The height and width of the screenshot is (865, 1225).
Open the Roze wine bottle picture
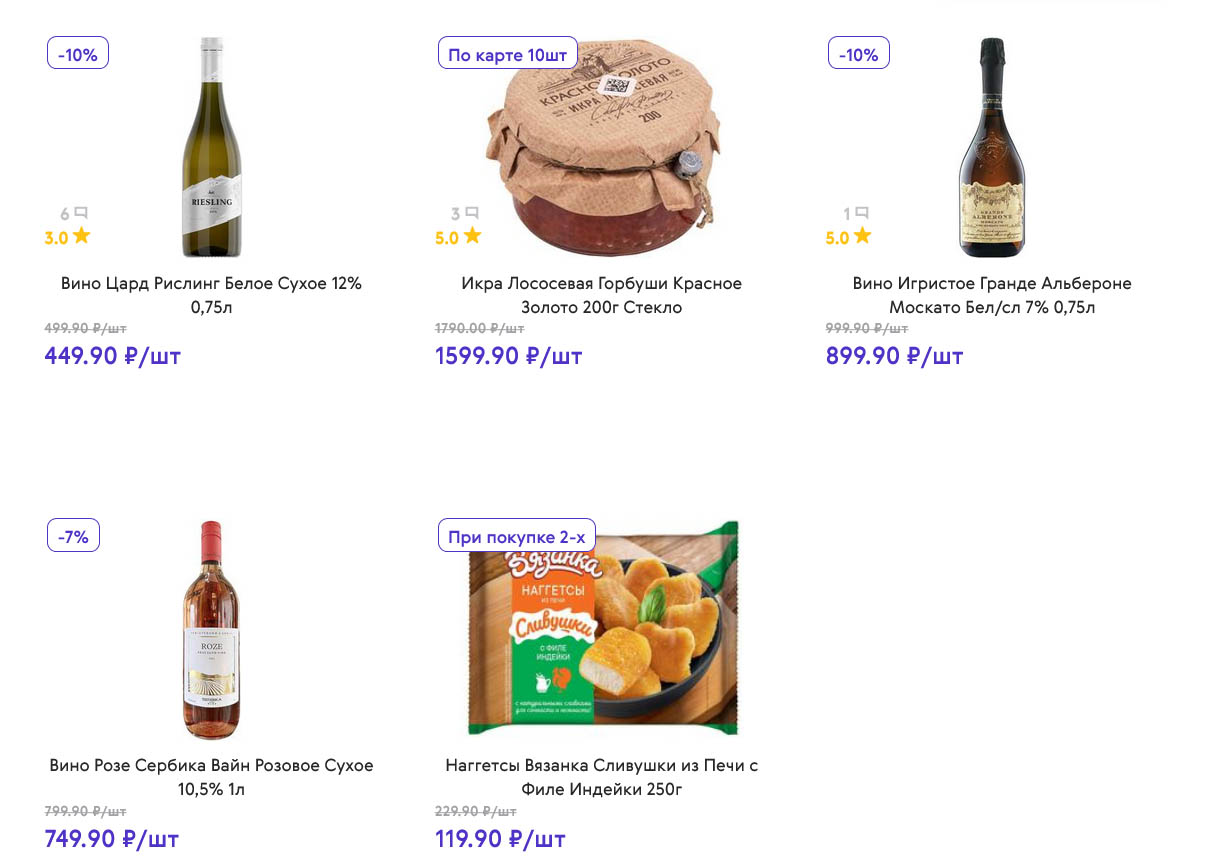pyautogui.click(x=211, y=630)
